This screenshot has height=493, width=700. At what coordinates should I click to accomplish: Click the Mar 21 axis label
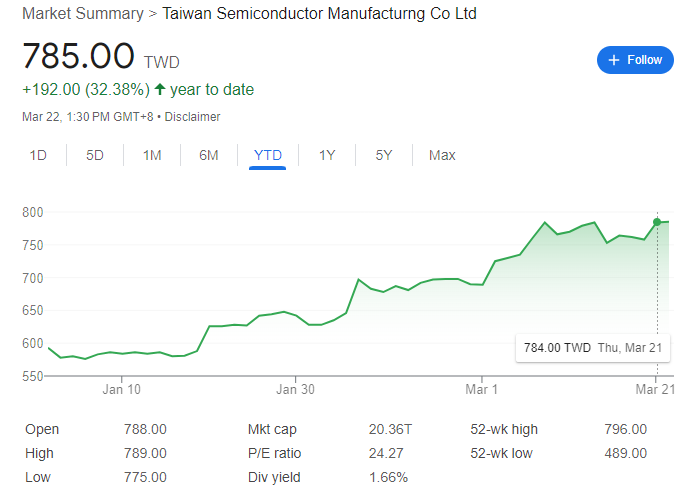(x=655, y=389)
